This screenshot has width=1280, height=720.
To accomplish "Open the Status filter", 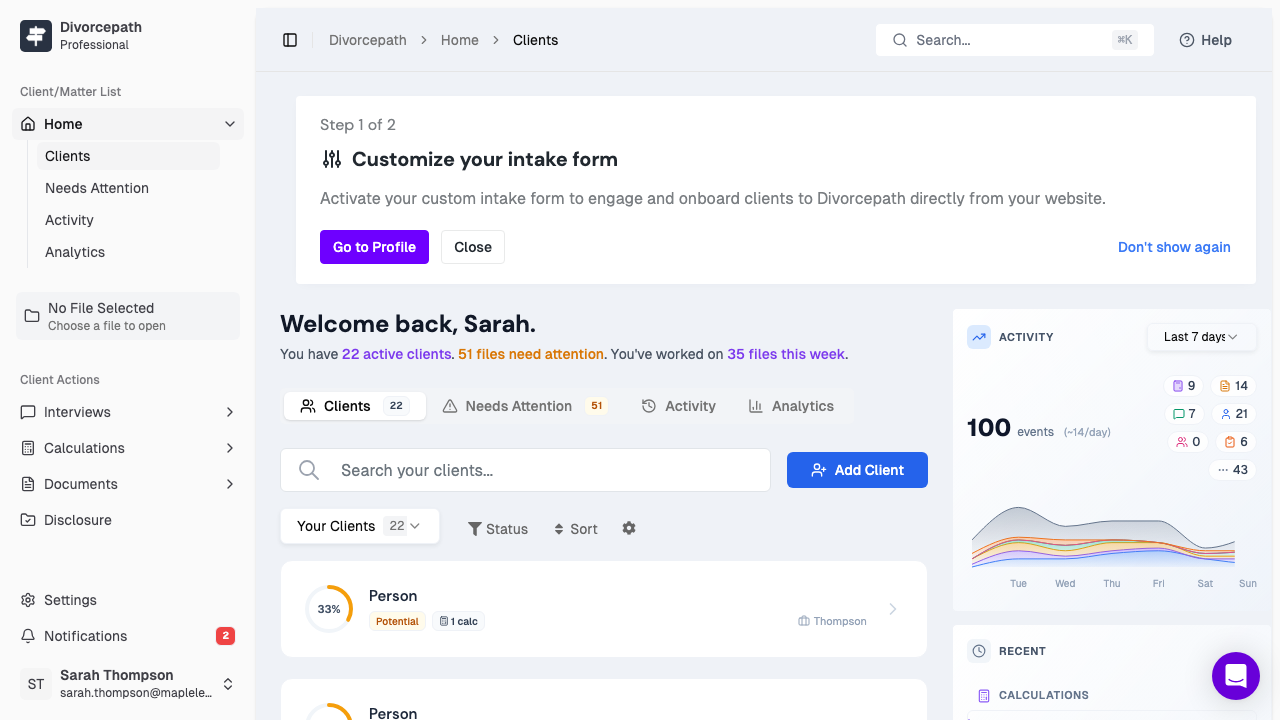I will 498,529.
